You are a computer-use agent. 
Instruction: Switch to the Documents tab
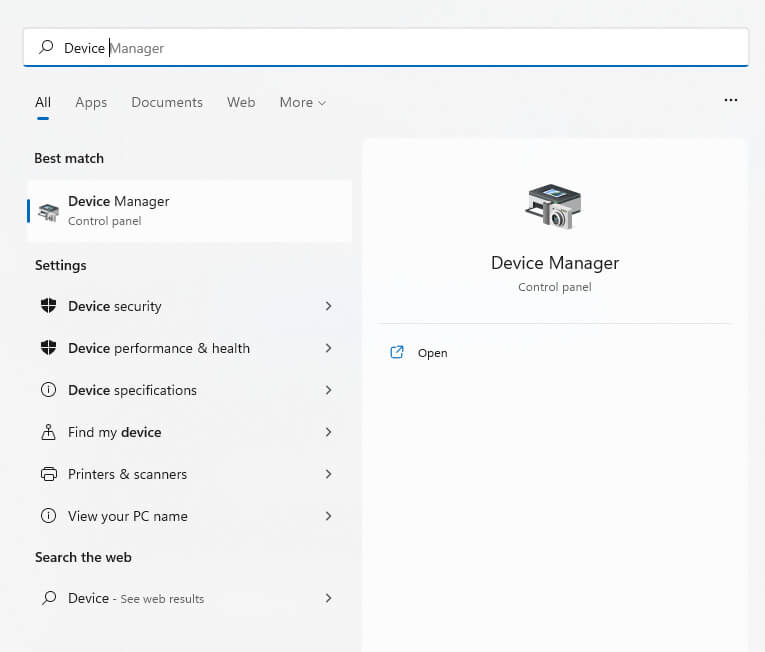point(167,102)
